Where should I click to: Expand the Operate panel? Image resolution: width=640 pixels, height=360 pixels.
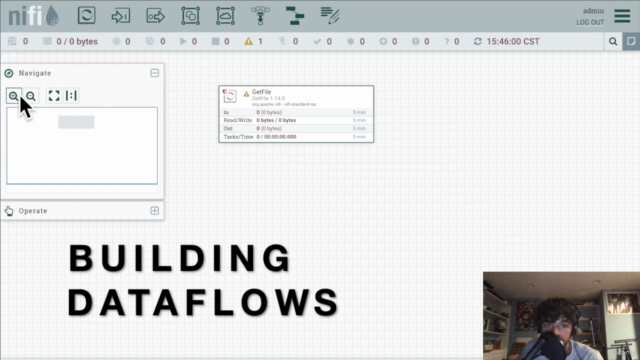pos(154,211)
